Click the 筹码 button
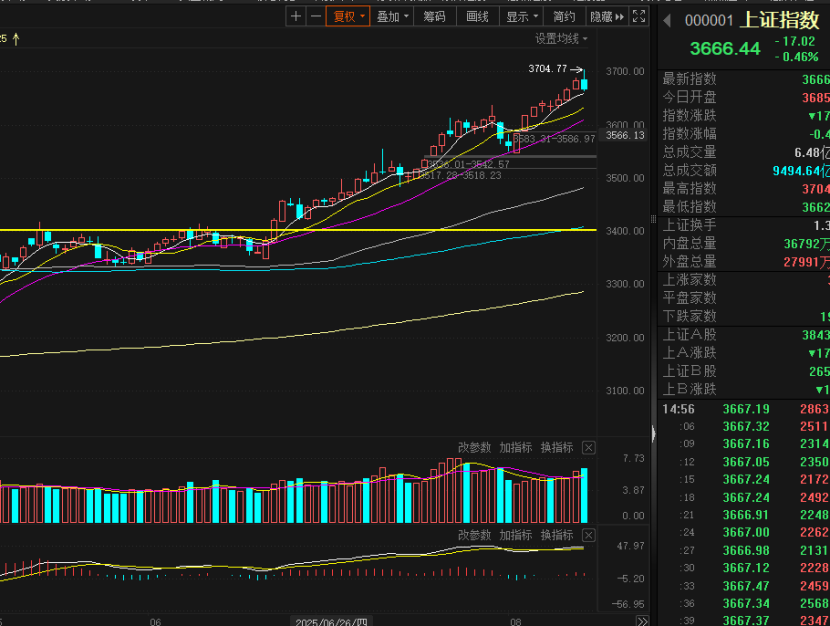The width and height of the screenshot is (830, 626). [434, 16]
